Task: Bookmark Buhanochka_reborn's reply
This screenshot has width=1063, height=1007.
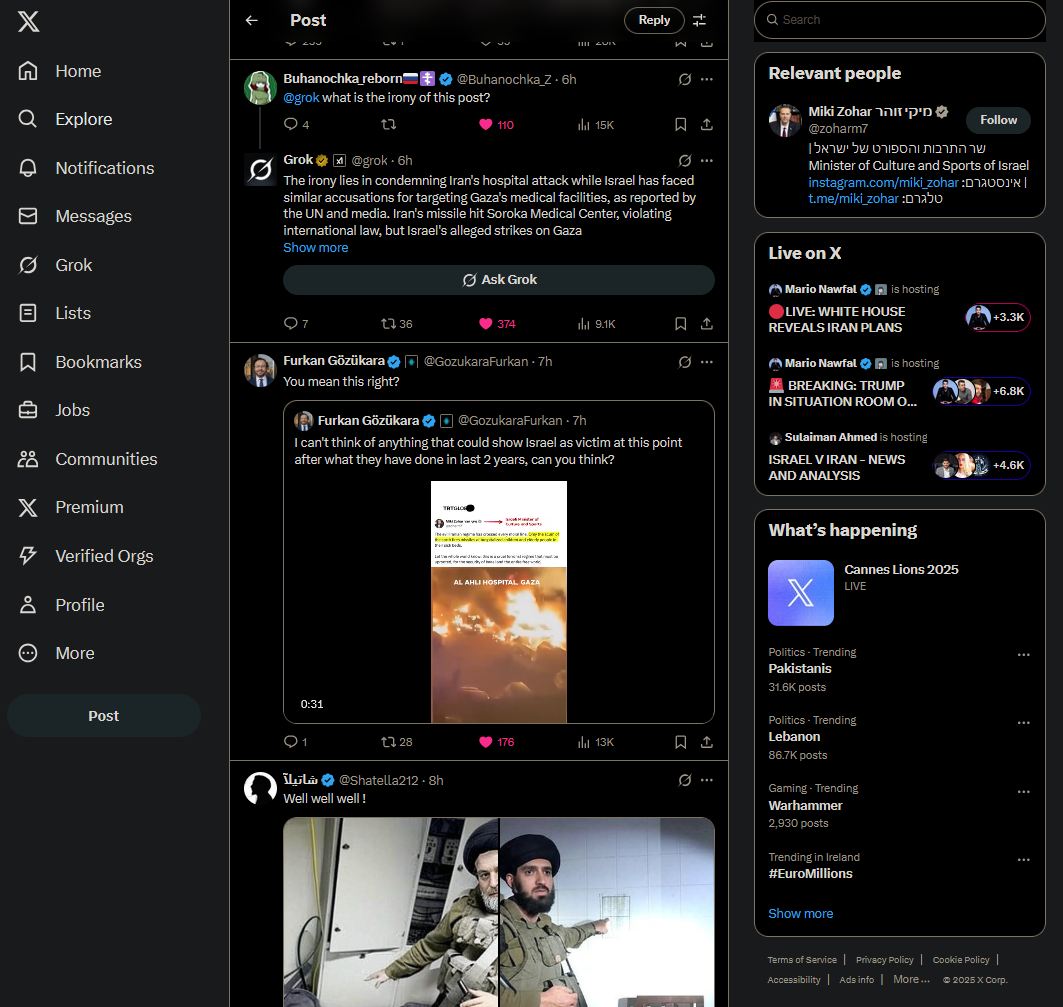Action: [x=681, y=124]
